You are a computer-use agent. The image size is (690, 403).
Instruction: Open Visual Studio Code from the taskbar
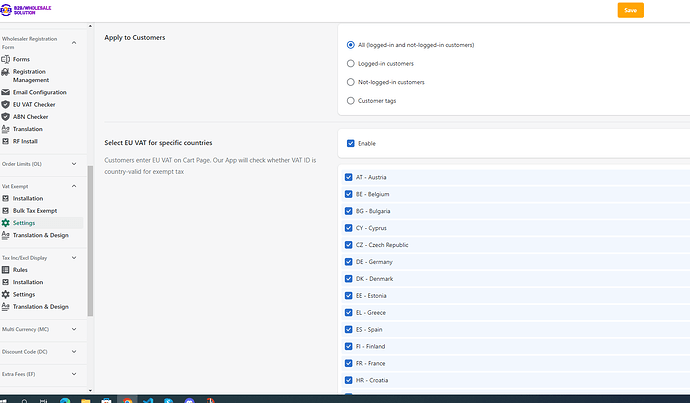[148, 400]
